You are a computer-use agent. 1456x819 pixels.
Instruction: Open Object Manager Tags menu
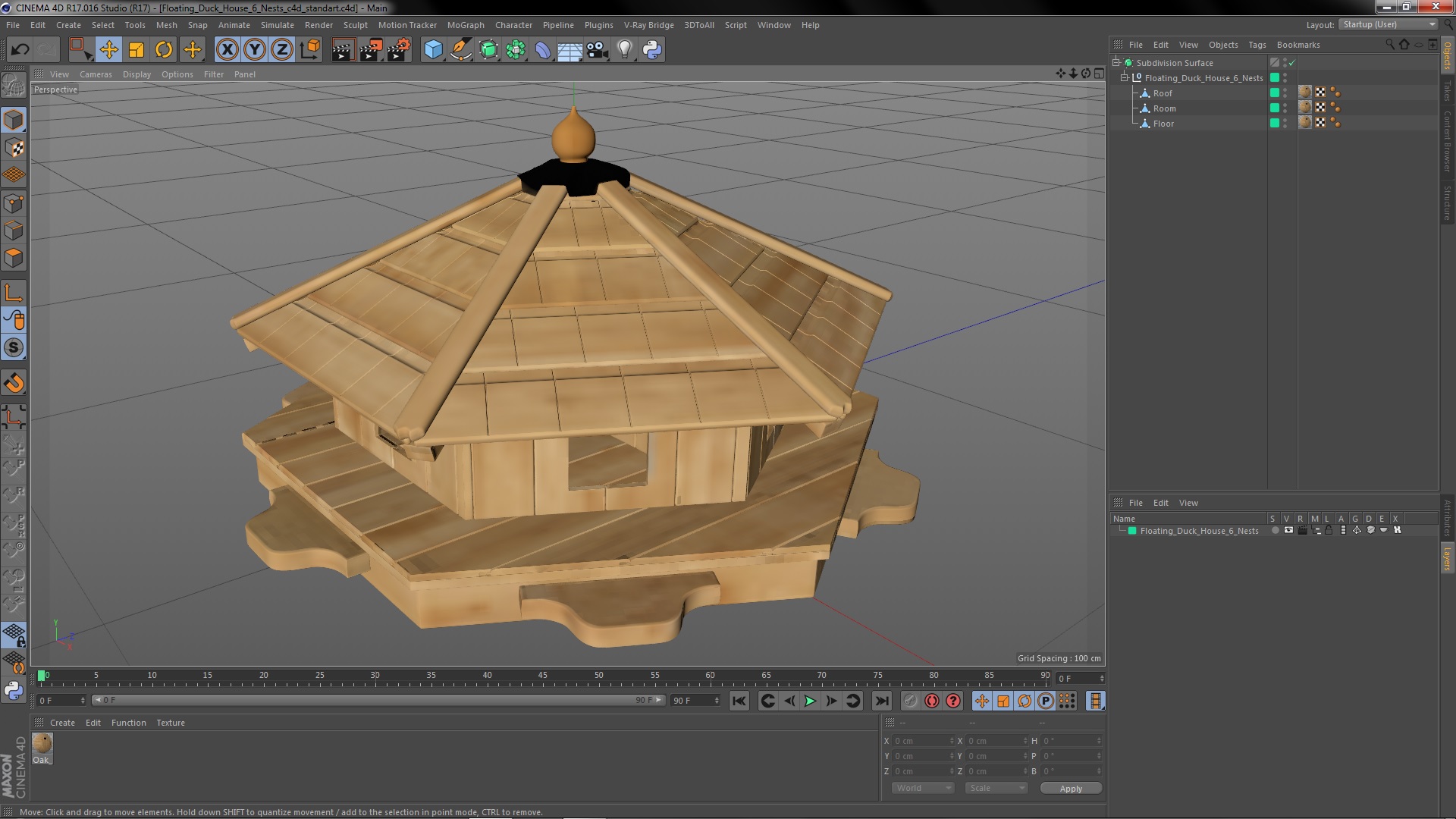click(1257, 45)
